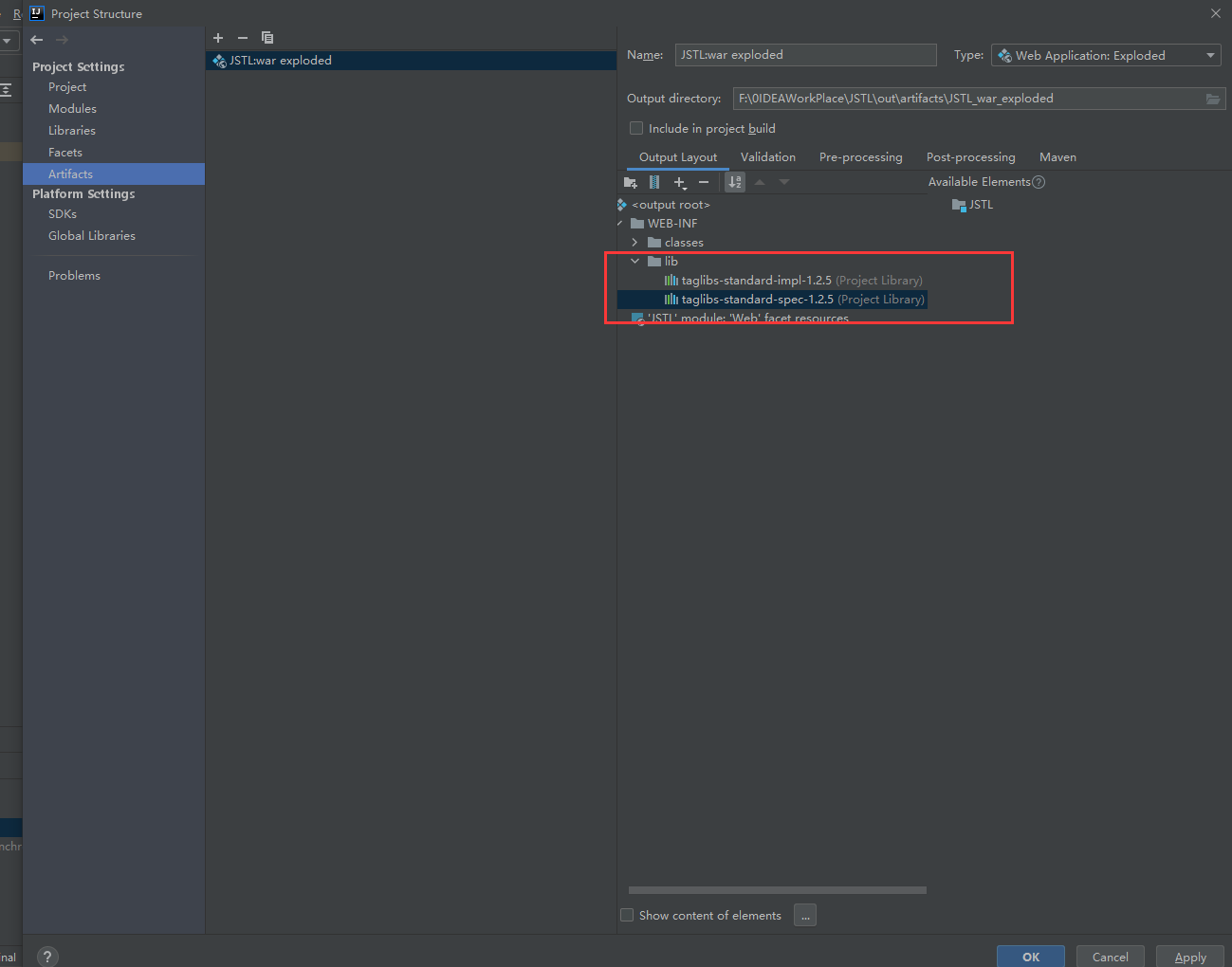
Task: Switch to the Validation tab
Action: click(768, 157)
